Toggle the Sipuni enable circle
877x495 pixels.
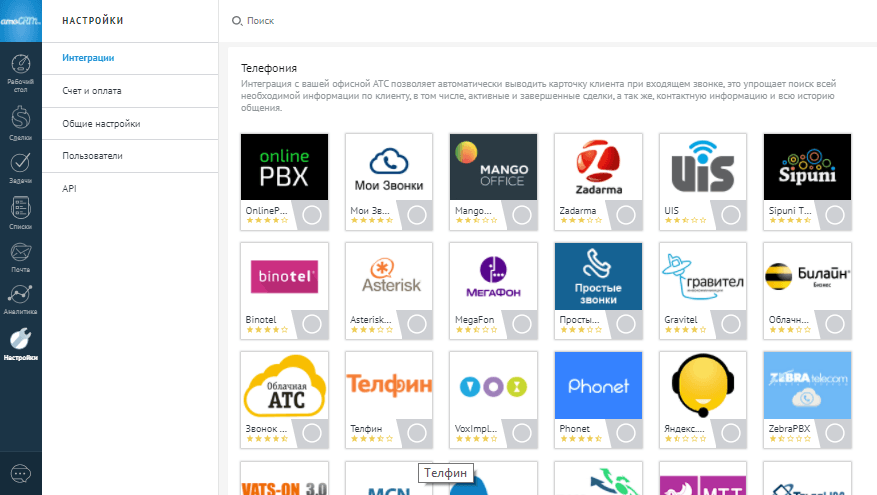(835, 215)
